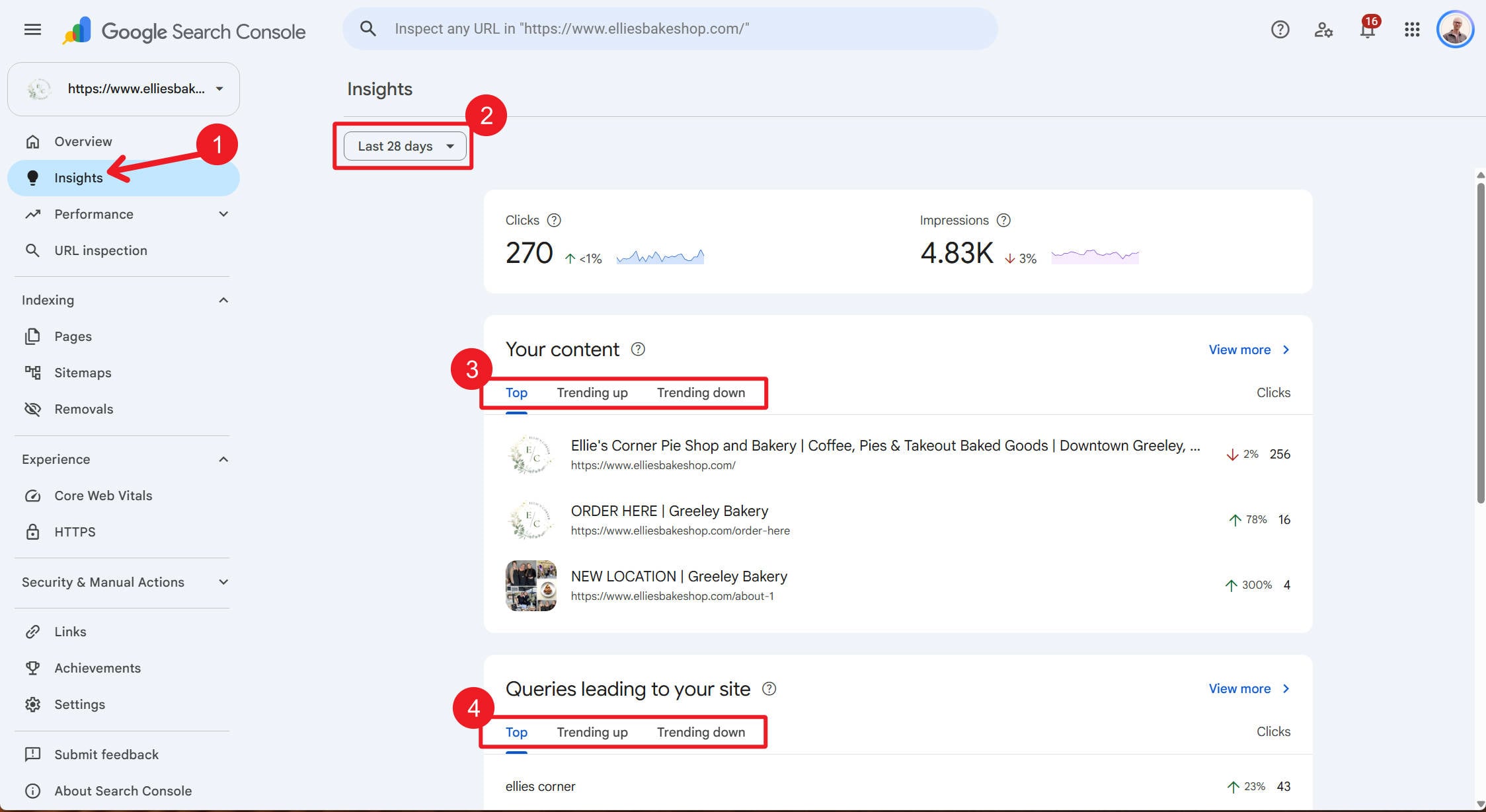Click the search magnifier icon in URL bar
1486x812 pixels.
coord(368,28)
